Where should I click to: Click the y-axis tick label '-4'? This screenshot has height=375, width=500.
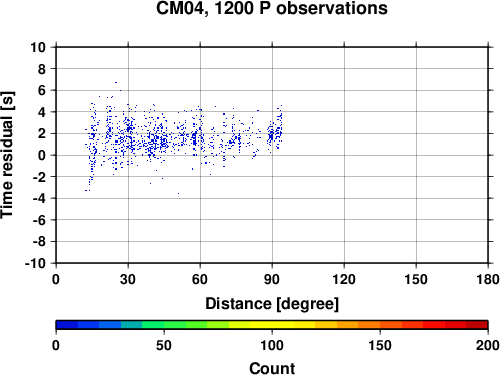tap(39, 198)
